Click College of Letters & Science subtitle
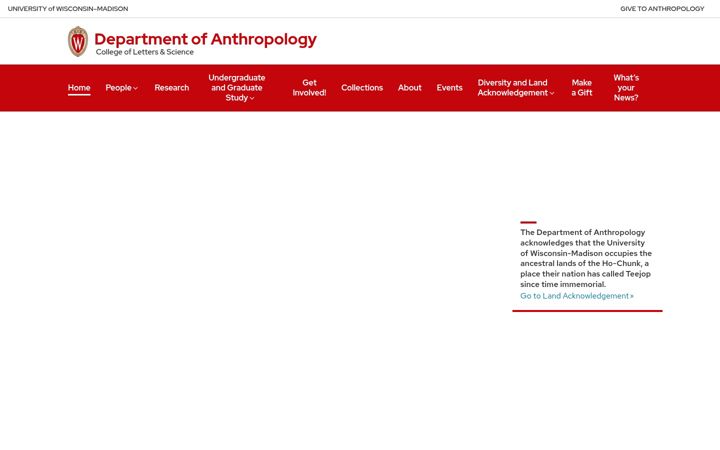Screen dimensions: 720x450 (145, 52)
